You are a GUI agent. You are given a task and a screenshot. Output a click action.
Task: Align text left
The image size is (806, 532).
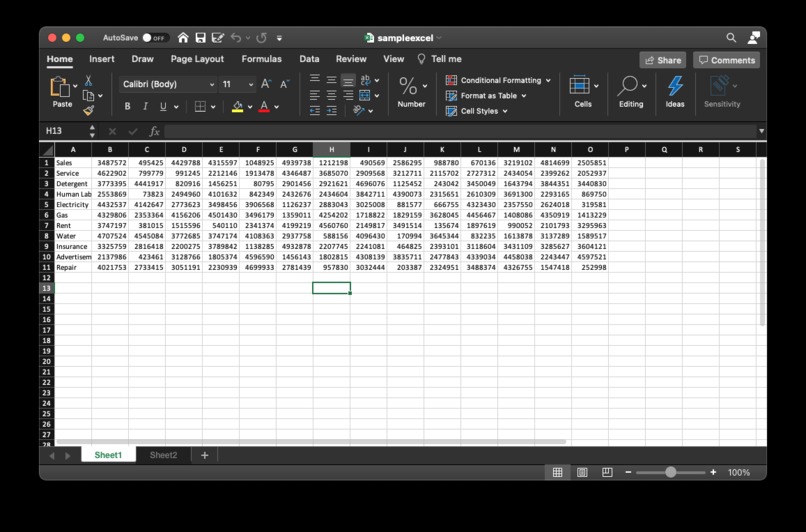coord(315,95)
